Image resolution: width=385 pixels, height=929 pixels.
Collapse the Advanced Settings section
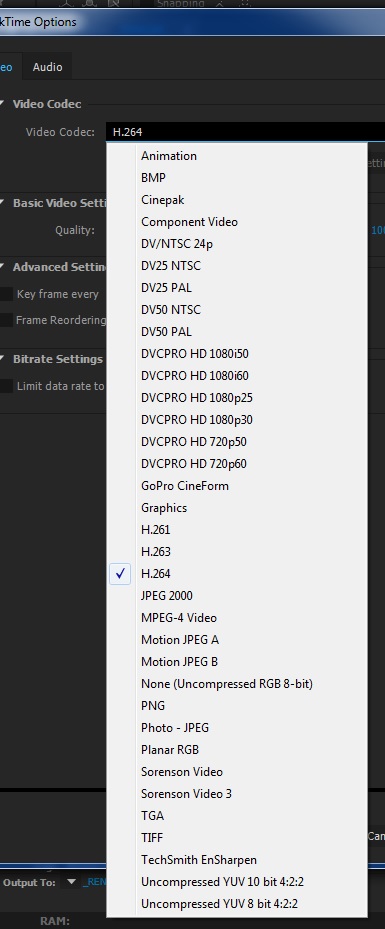pyautogui.click(x=2, y=267)
